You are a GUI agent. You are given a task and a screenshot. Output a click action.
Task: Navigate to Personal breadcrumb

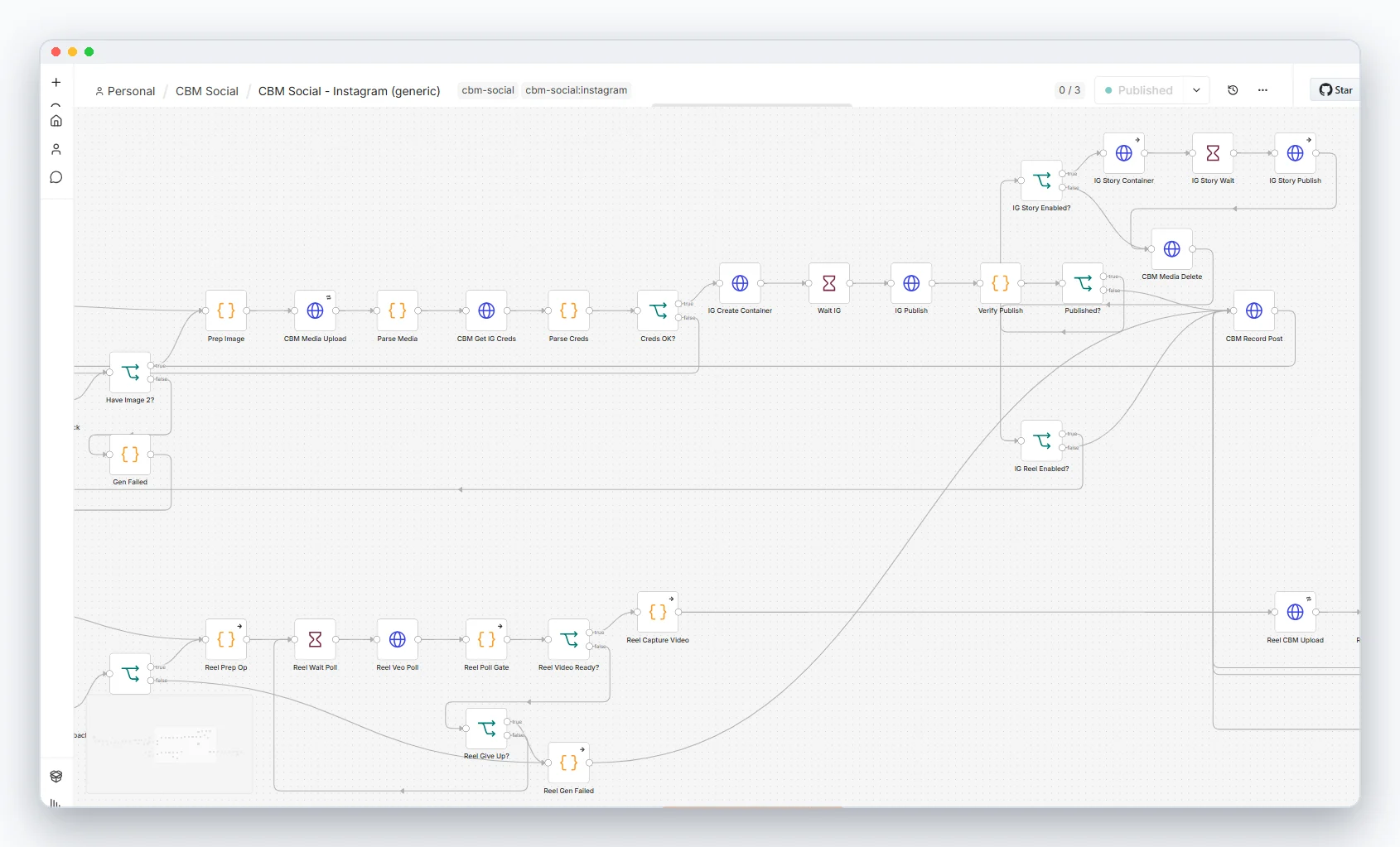click(x=125, y=91)
